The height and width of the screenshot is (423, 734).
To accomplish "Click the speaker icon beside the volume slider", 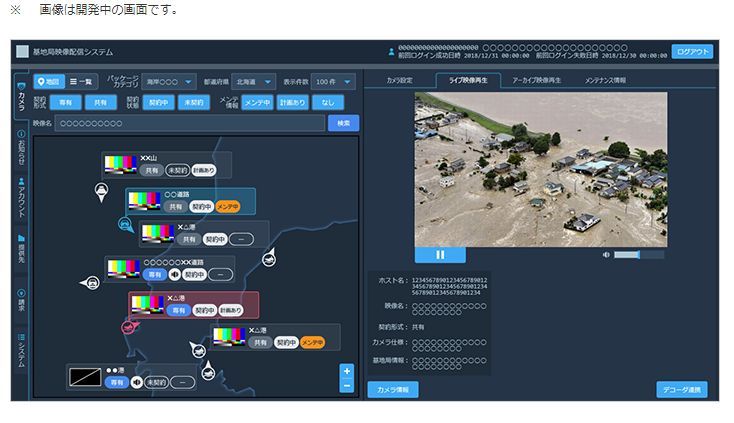I will (606, 254).
